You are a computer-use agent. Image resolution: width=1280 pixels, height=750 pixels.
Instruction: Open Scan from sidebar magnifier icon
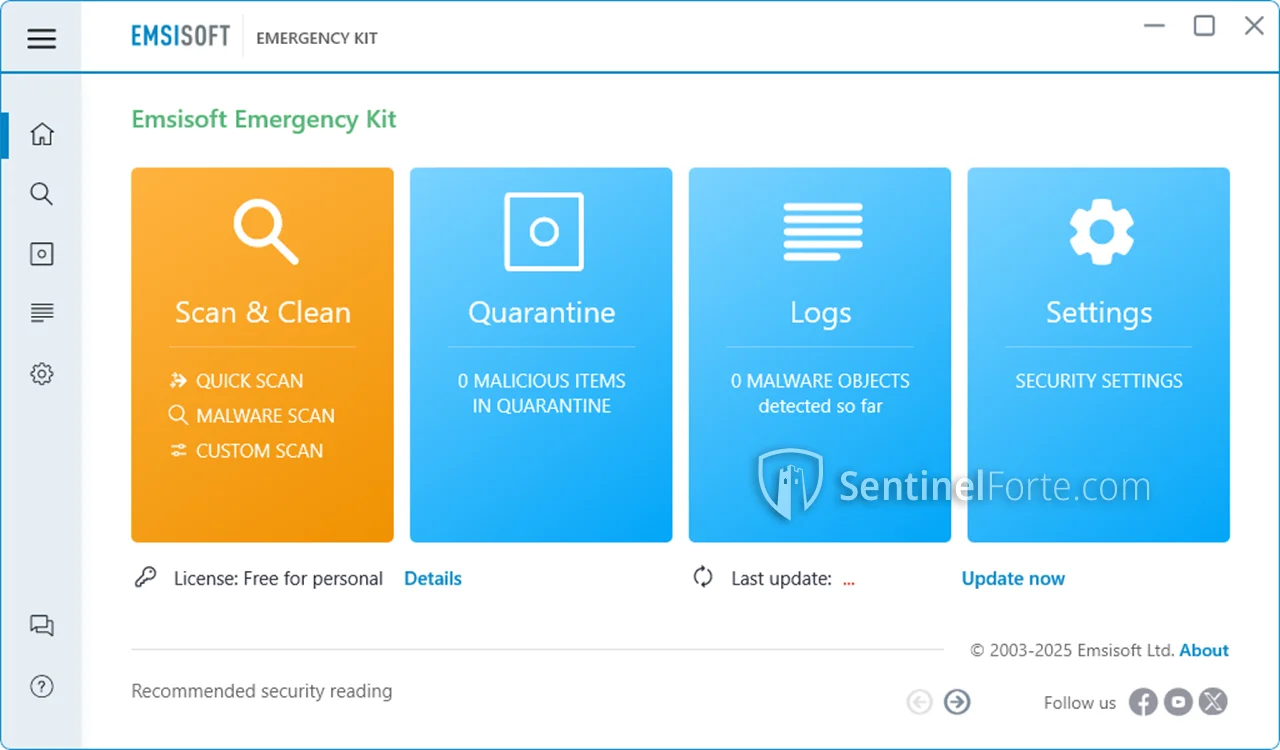[x=41, y=194]
